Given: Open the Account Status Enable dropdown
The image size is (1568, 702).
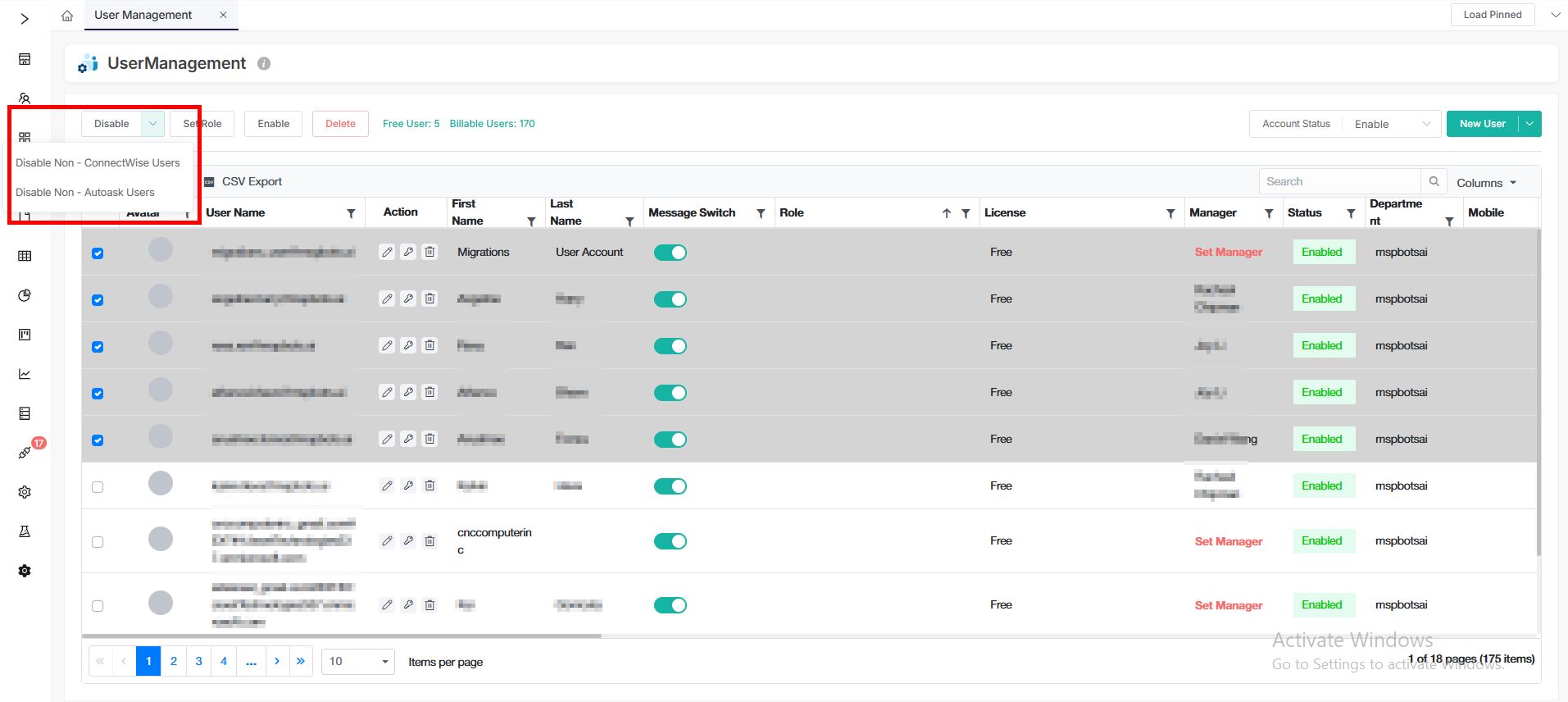Looking at the screenshot, I should pos(1392,124).
